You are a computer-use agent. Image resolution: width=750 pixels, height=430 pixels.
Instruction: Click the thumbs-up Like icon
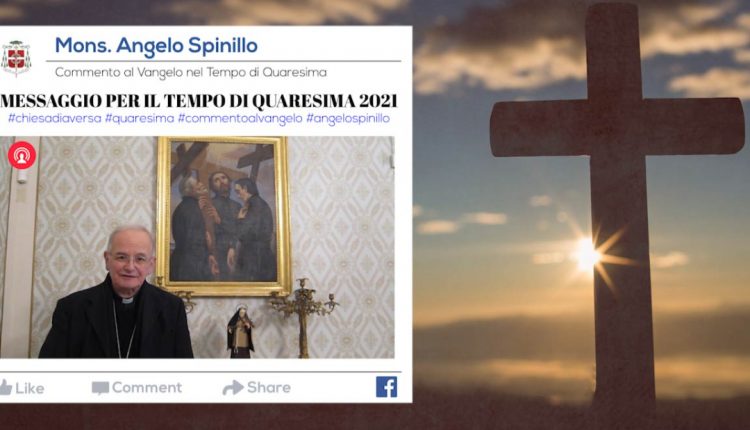pyautogui.click(x=5, y=387)
